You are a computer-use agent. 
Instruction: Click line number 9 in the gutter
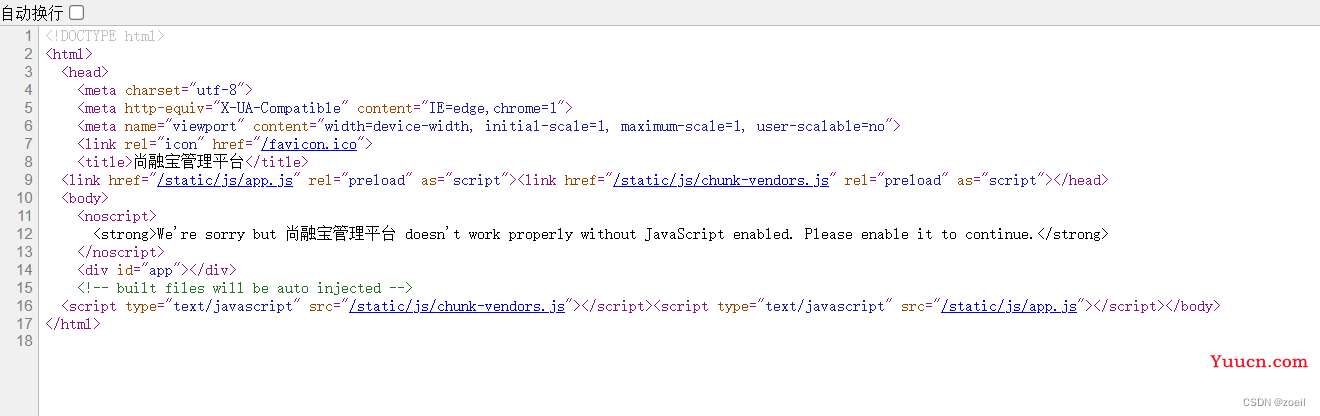(x=29, y=180)
